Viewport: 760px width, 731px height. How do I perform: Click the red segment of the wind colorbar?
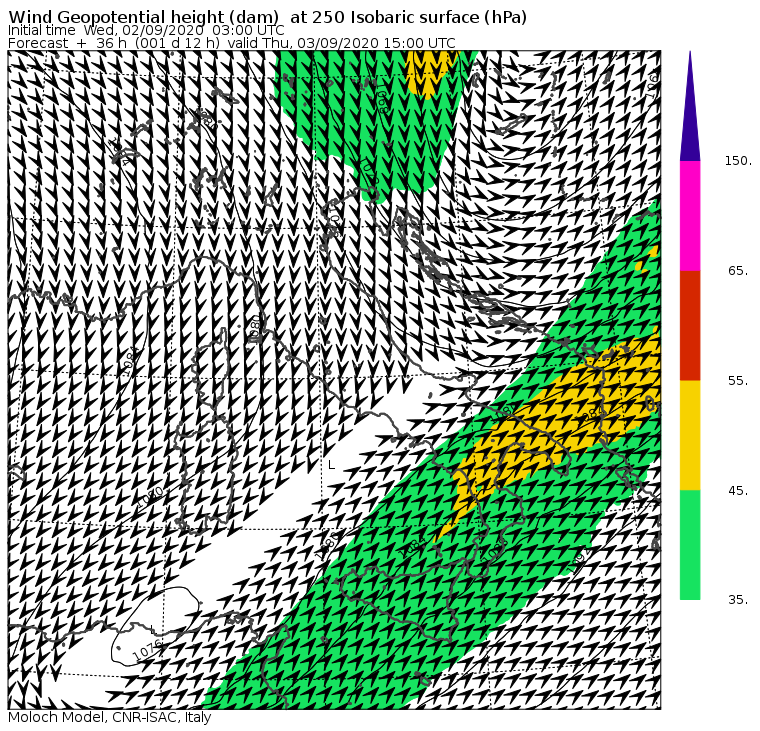tap(690, 326)
